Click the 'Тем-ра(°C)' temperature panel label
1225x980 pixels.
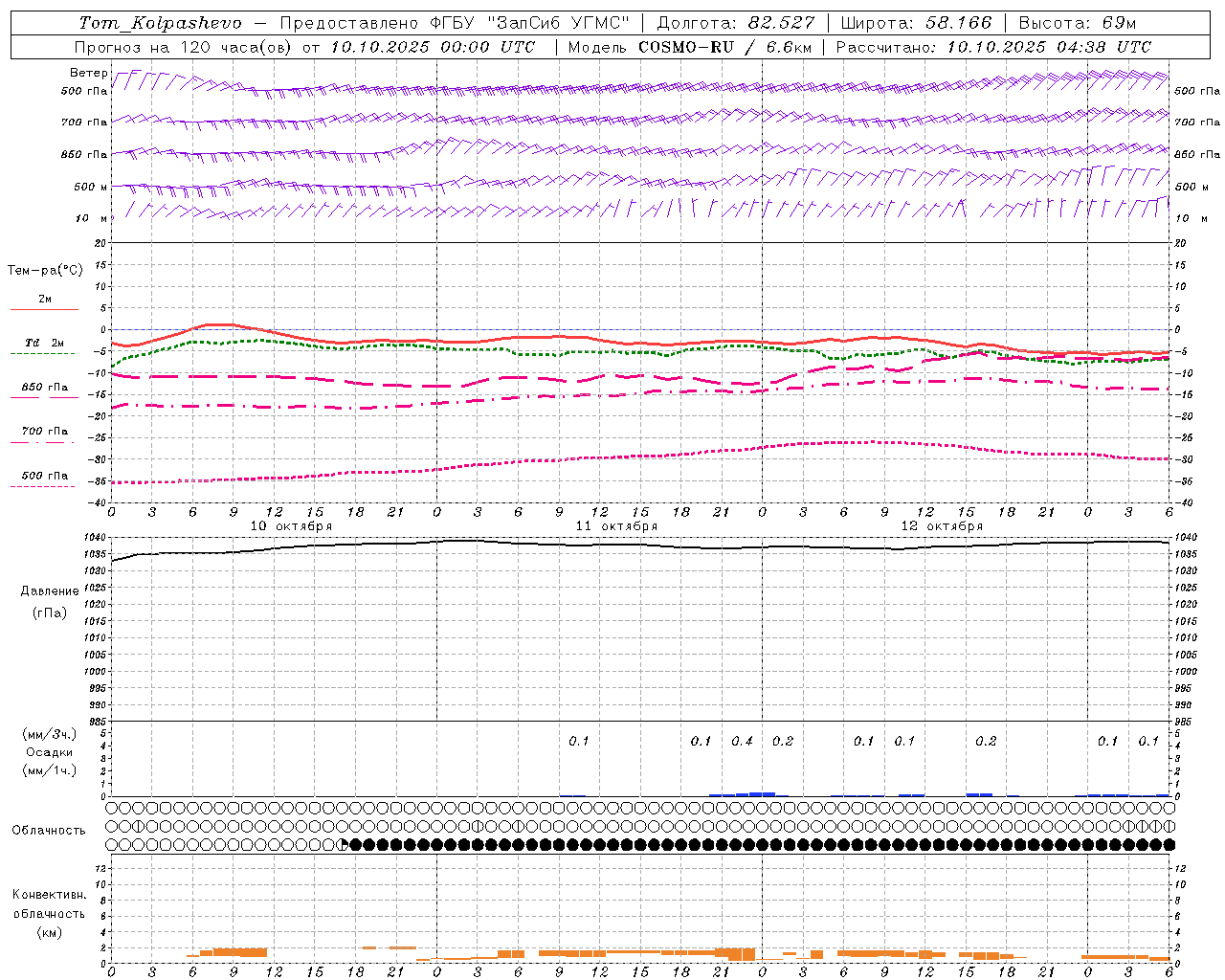45,271
